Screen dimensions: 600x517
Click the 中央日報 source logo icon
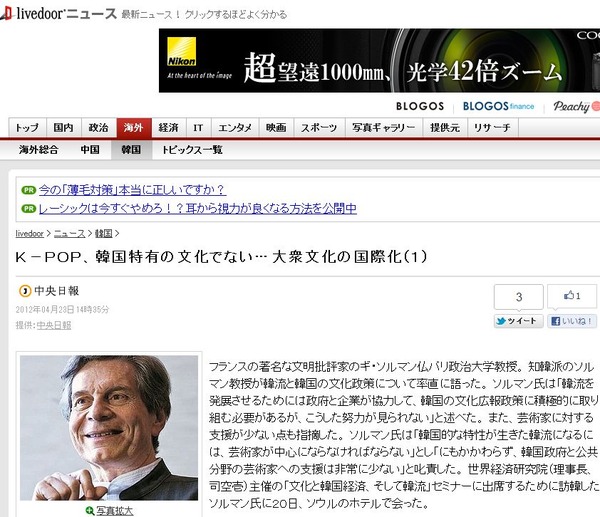(x=25, y=291)
